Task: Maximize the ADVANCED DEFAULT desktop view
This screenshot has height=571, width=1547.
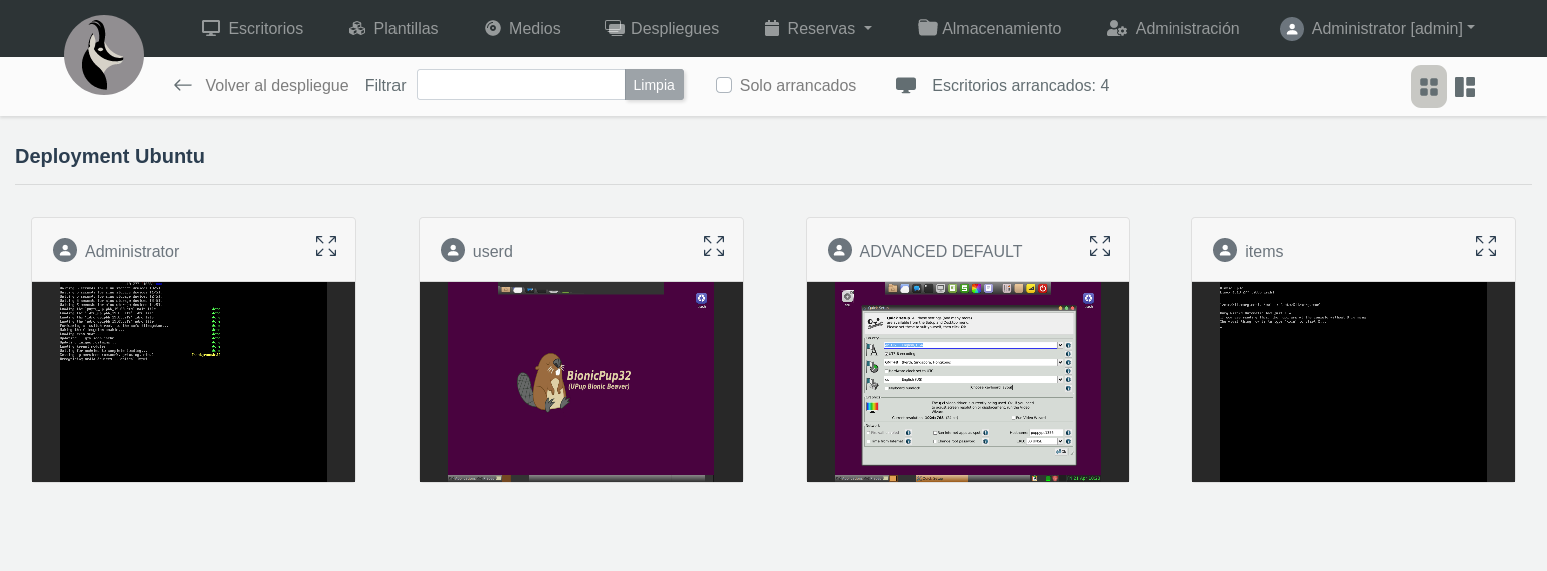Action: tap(1100, 246)
